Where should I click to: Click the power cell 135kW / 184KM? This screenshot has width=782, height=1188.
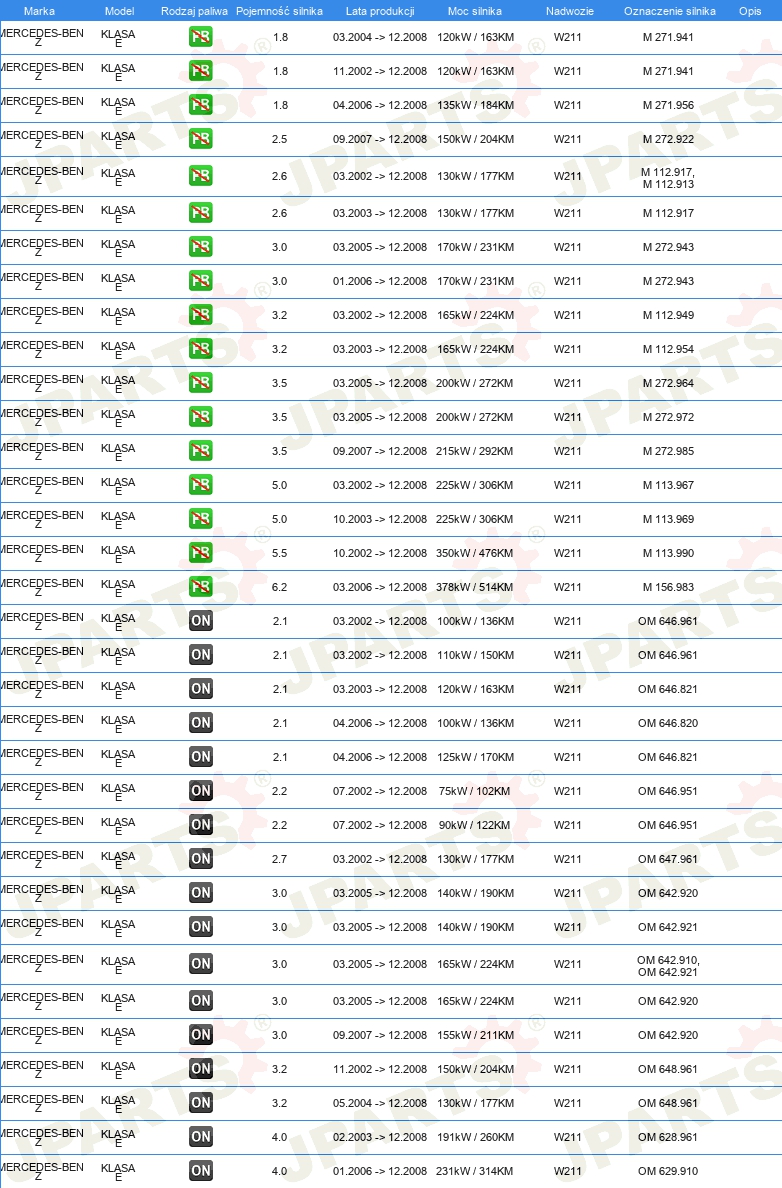[x=476, y=105]
